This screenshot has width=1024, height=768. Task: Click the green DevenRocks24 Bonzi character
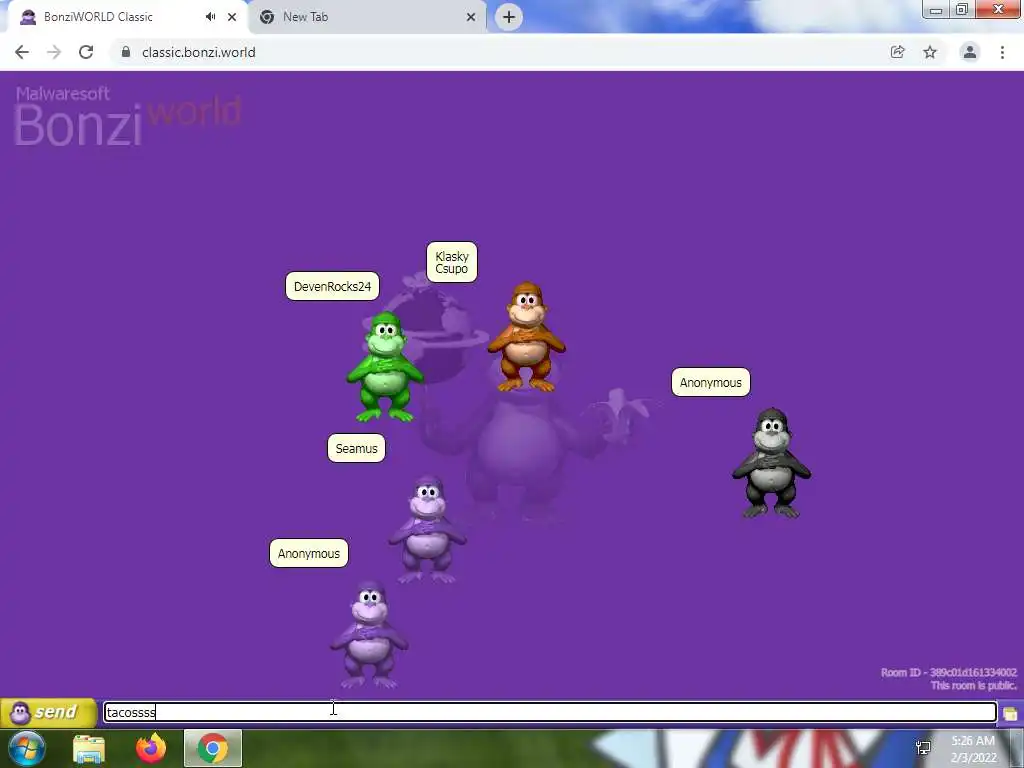point(385,367)
